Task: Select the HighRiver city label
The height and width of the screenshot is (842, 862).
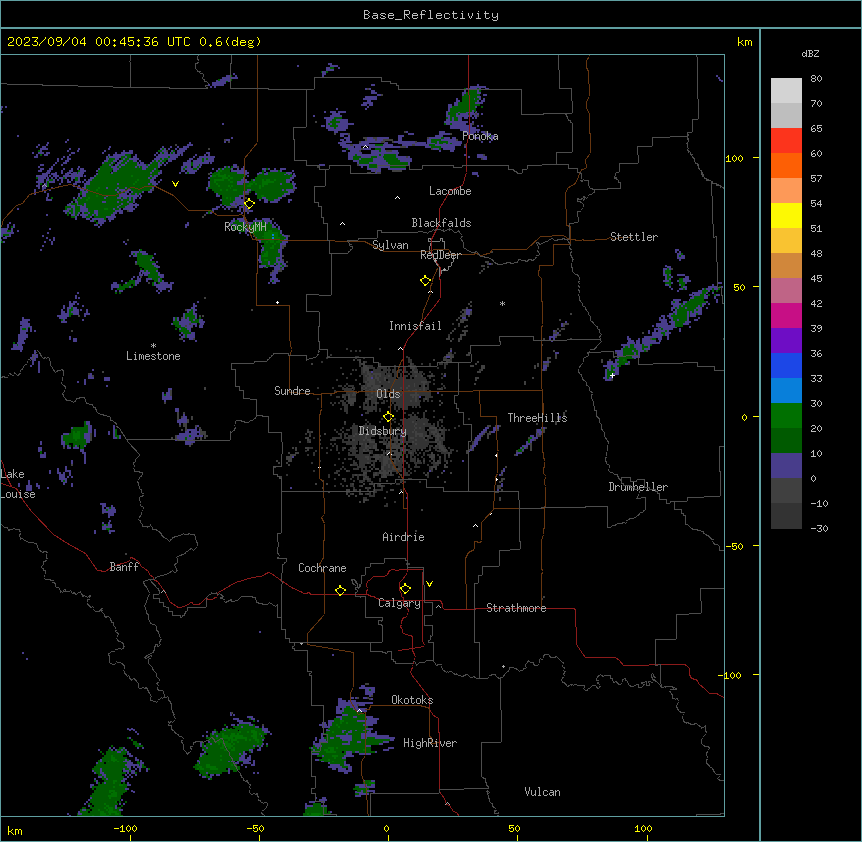Action: pos(430,743)
